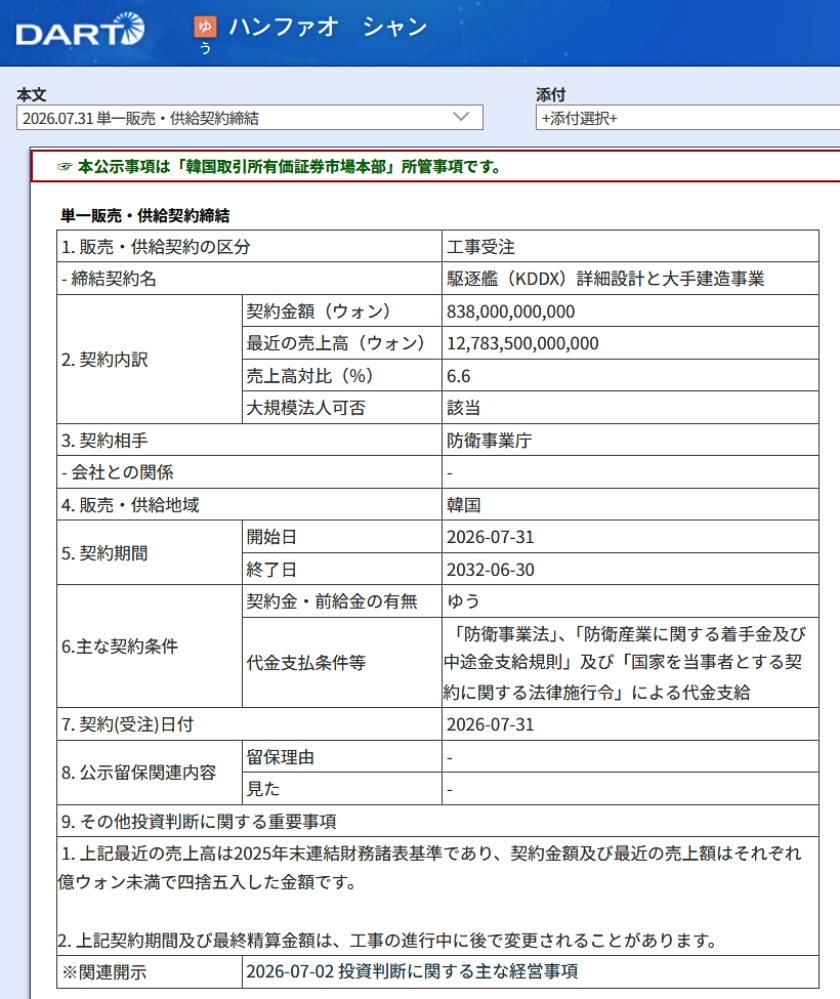Image resolution: width=840 pixels, height=999 pixels.
Task: Open the +添付選択+ attachment dropdown
Action: click(x=688, y=118)
